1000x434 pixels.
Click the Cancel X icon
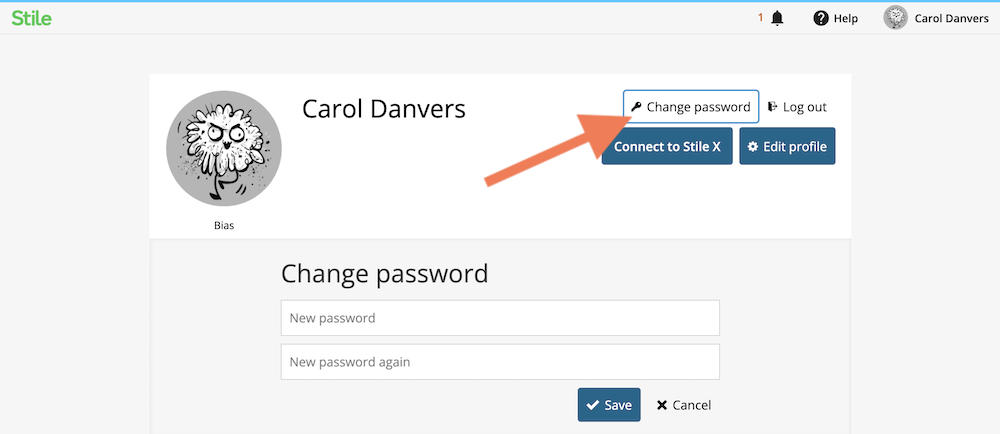click(662, 405)
